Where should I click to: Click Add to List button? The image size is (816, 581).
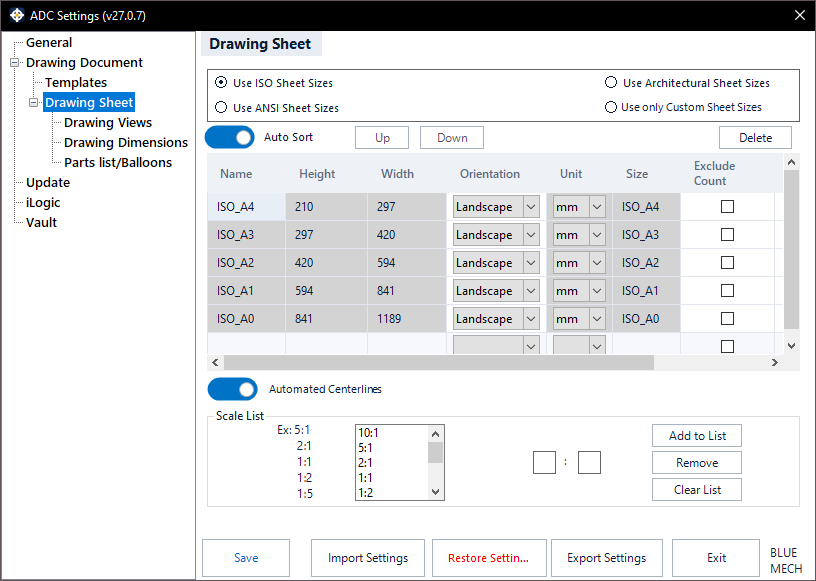697,436
